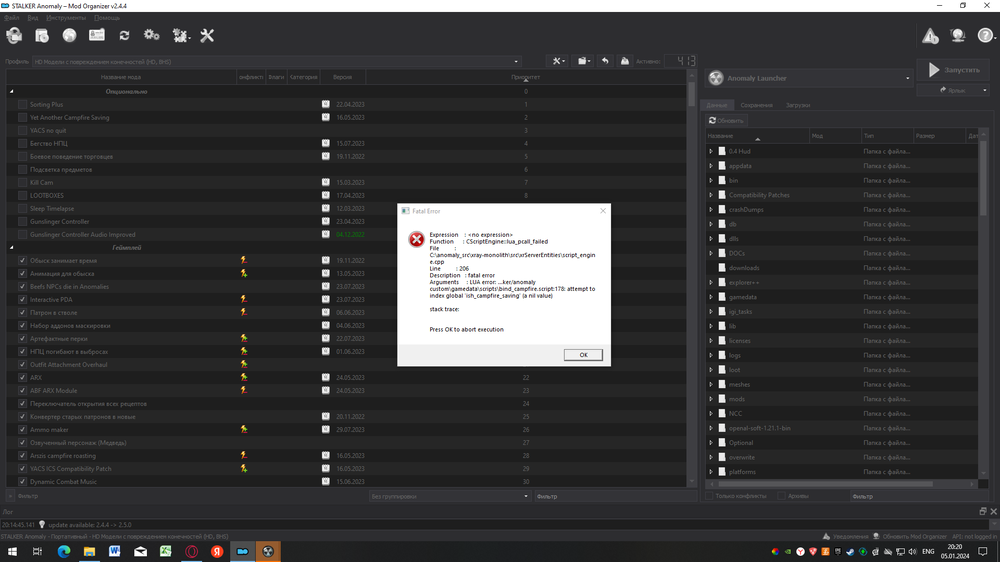Screen dimensions: 1000x562
Task: Click the refresh toolbar icon
Action: [x=124, y=36]
